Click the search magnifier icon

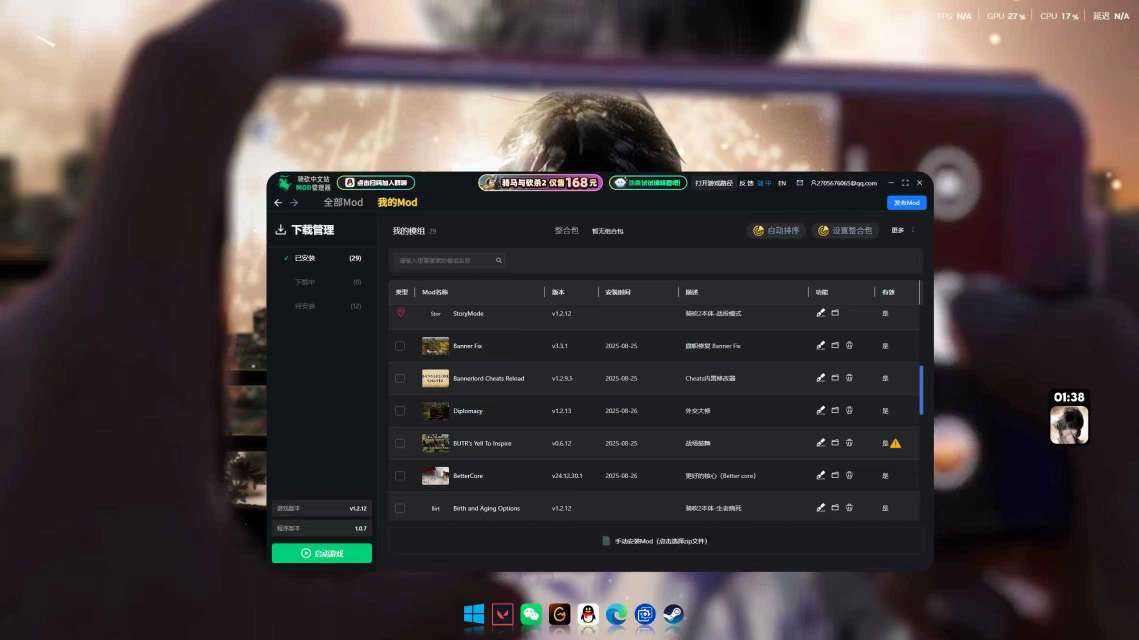click(499, 260)
